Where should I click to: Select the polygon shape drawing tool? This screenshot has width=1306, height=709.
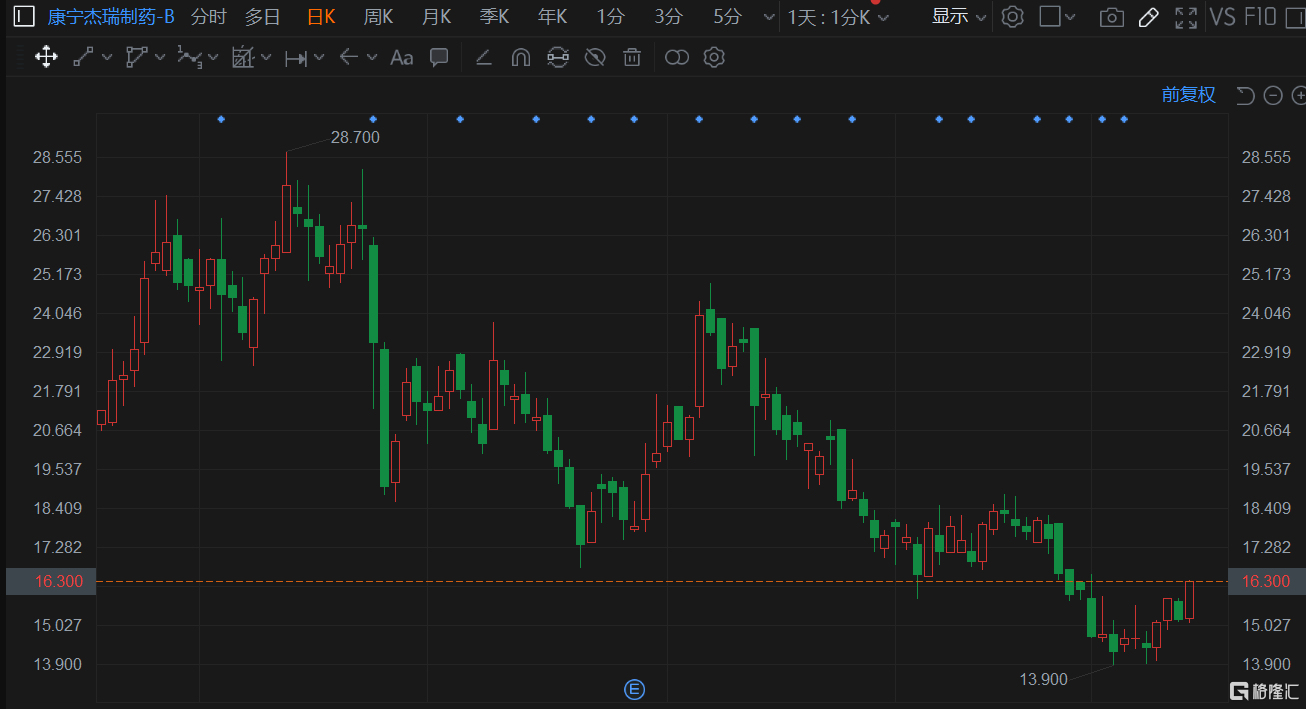137,57
